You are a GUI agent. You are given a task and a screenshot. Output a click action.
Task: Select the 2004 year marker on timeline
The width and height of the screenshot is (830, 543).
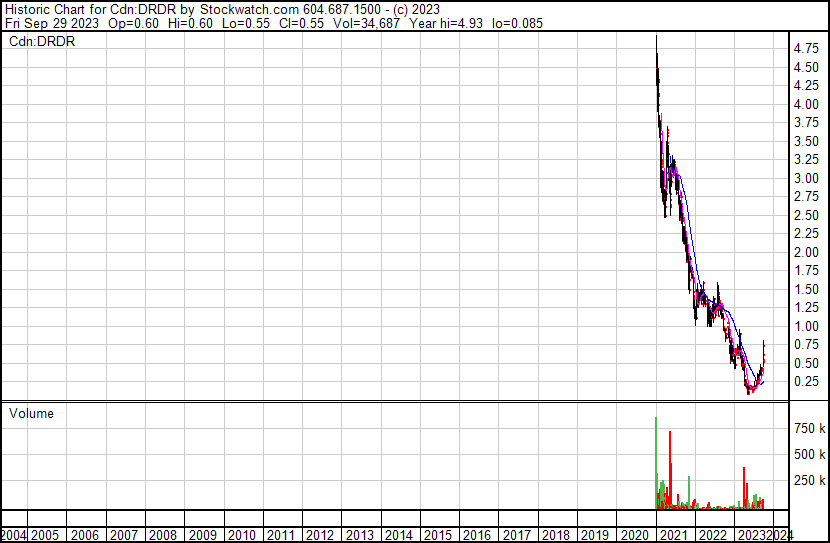click(14, 534)
